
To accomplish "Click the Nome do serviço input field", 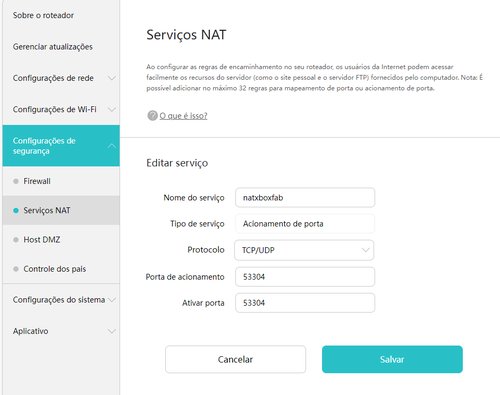I will coord(305,198).
